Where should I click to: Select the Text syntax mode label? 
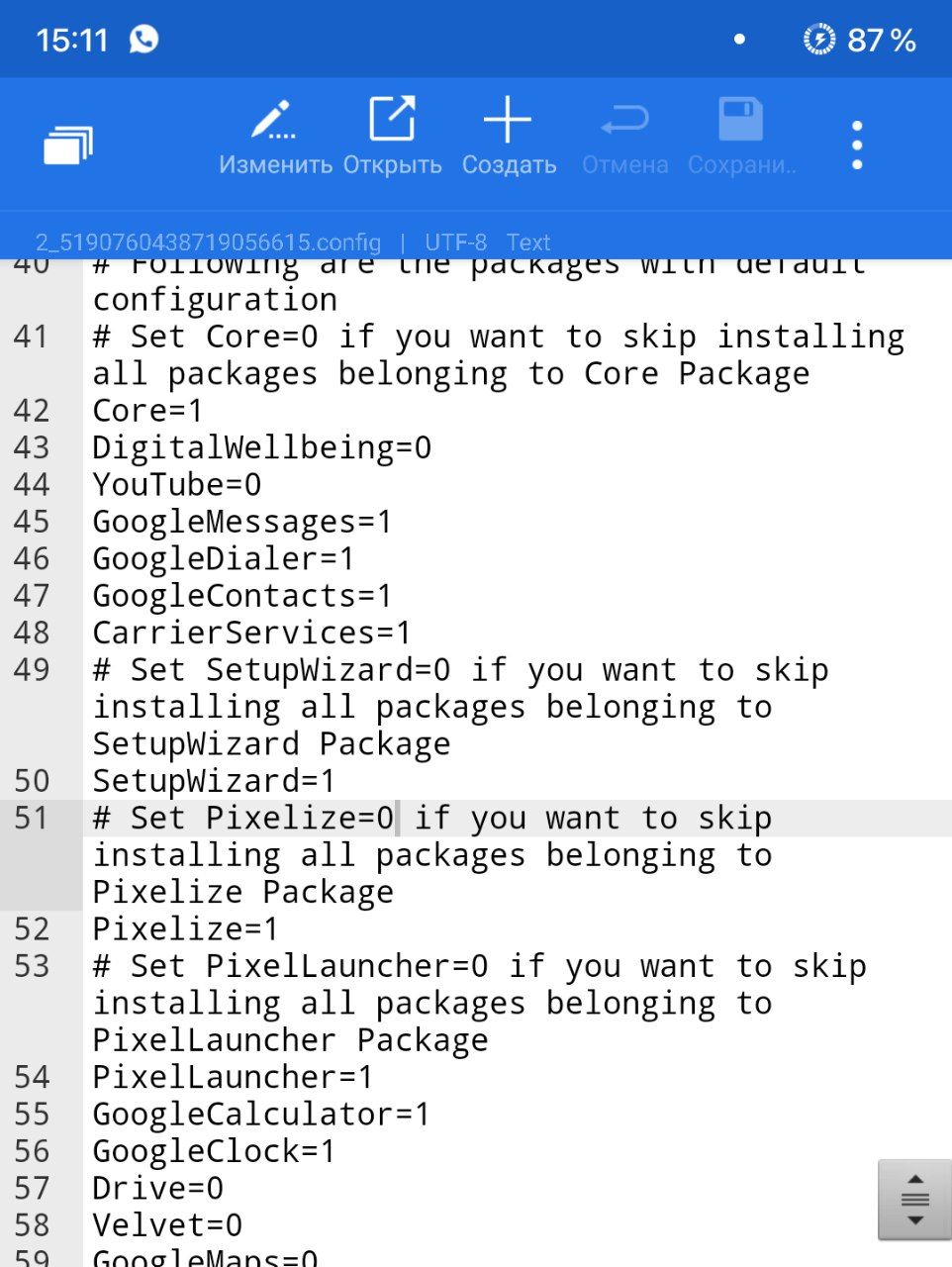528,243
